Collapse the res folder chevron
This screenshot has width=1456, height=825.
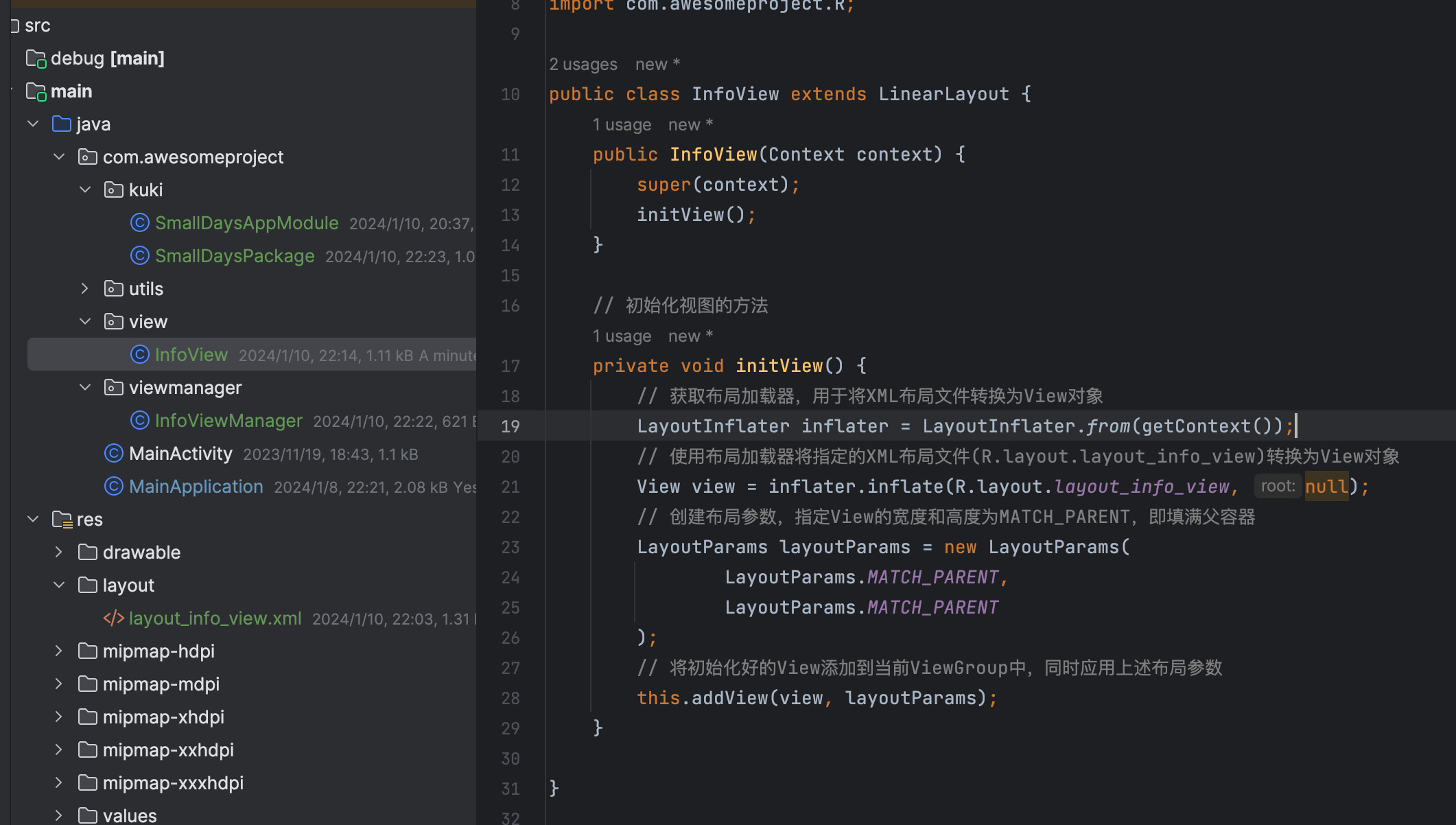[x=33, y=520]
